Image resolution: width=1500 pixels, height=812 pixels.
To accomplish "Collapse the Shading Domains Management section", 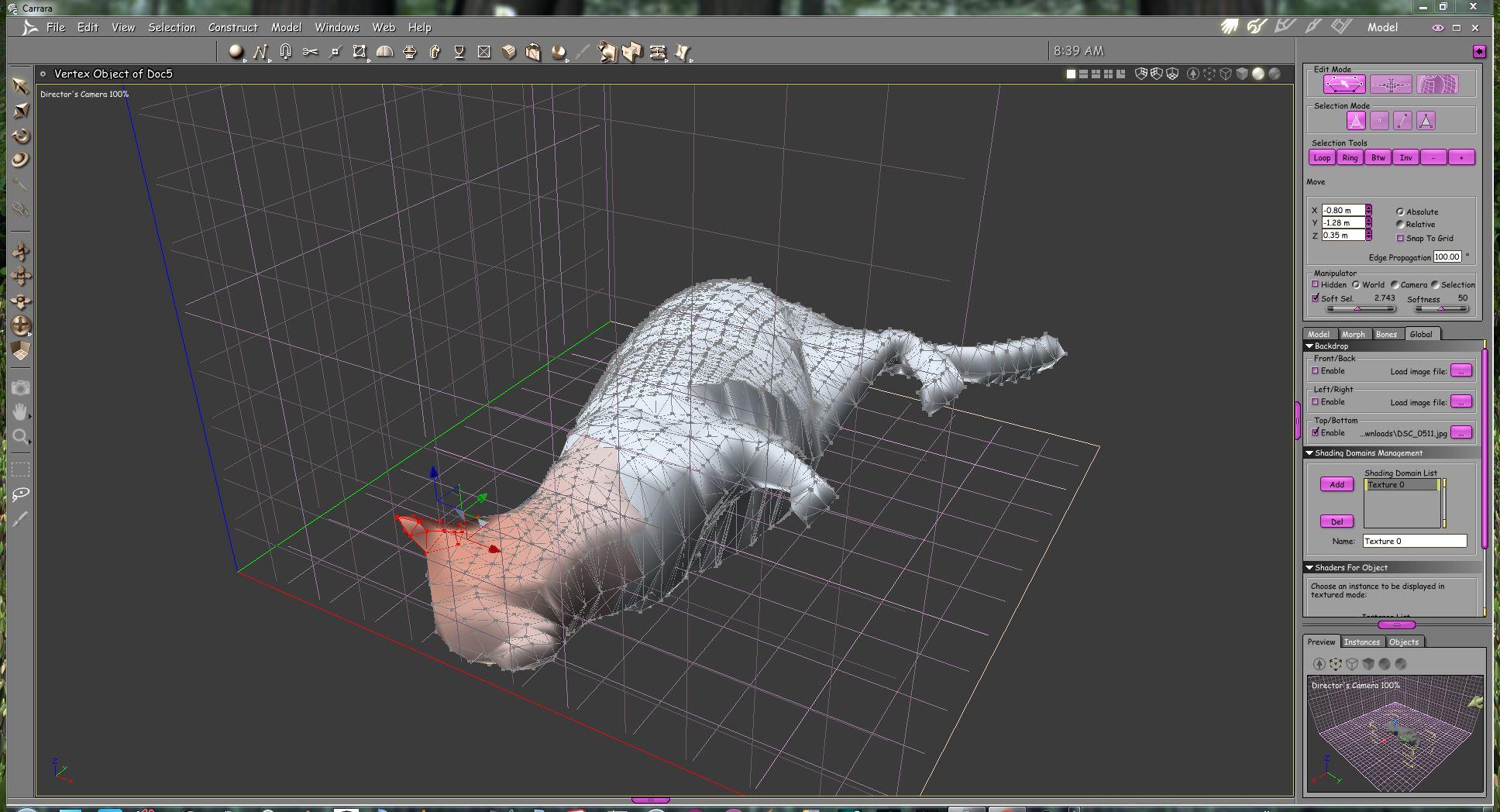I will click(1309, 453).
